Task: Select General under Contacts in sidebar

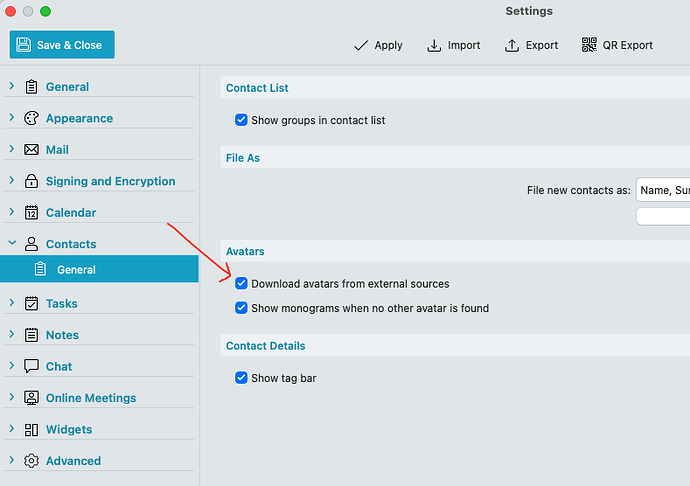Action: click(x=76, y=270)
